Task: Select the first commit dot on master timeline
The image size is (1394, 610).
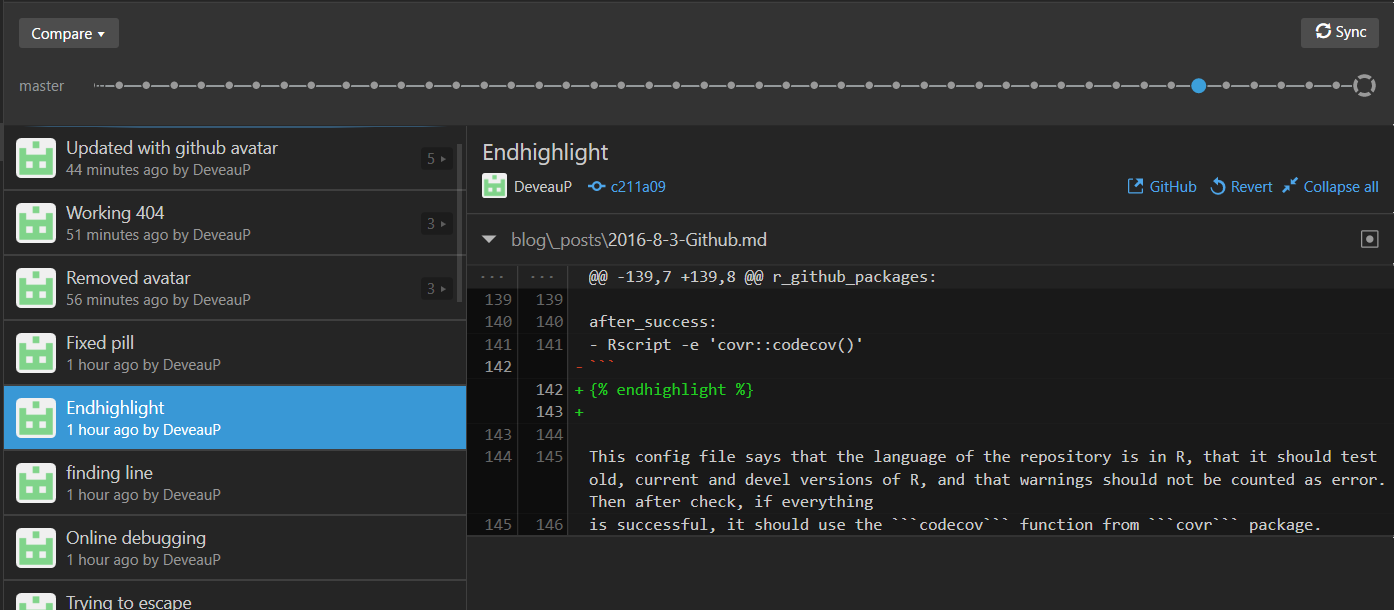Action: pos(119,86)
